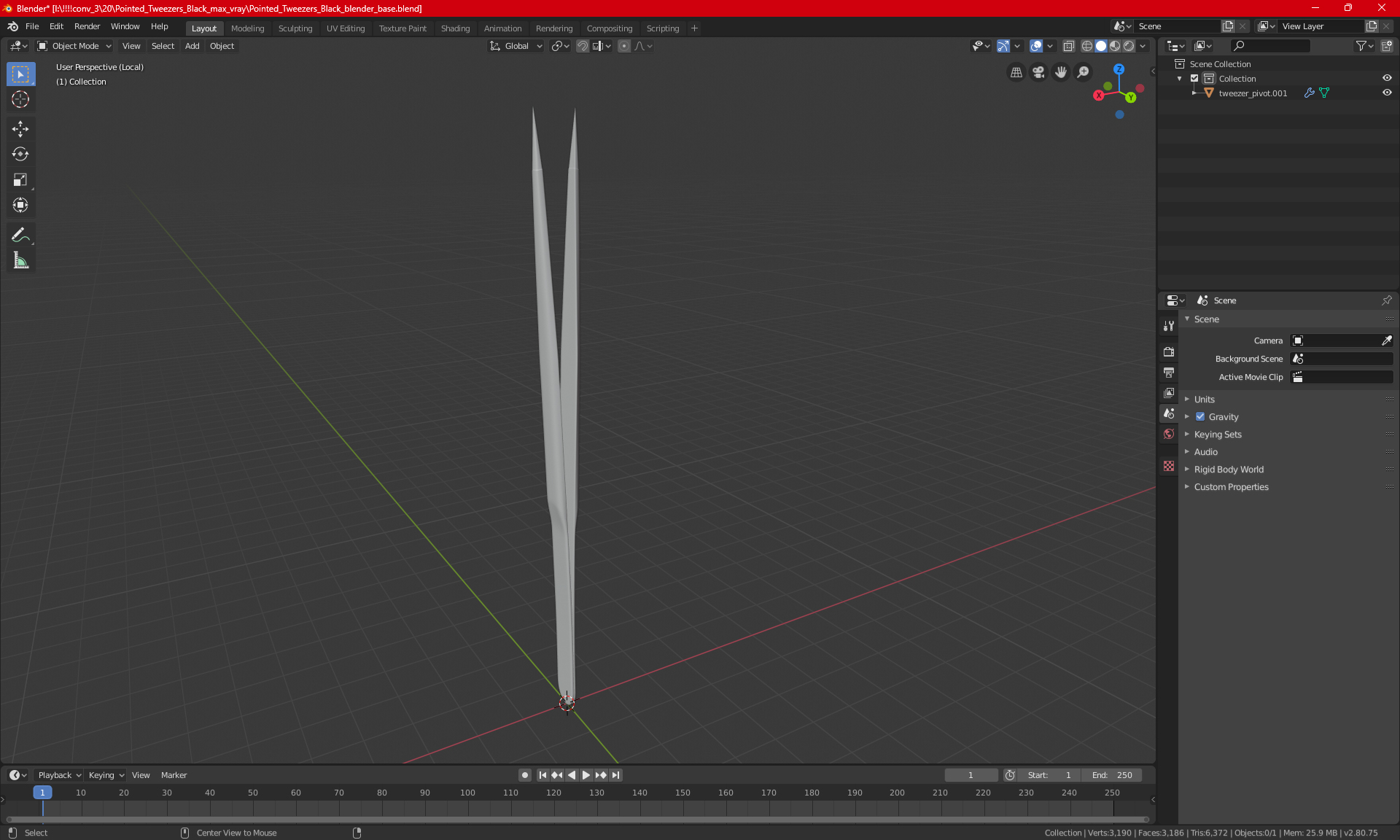Open the Object Mode dropdown
The width and height of the screenshot is (1400, 840).
coord(74,46)
